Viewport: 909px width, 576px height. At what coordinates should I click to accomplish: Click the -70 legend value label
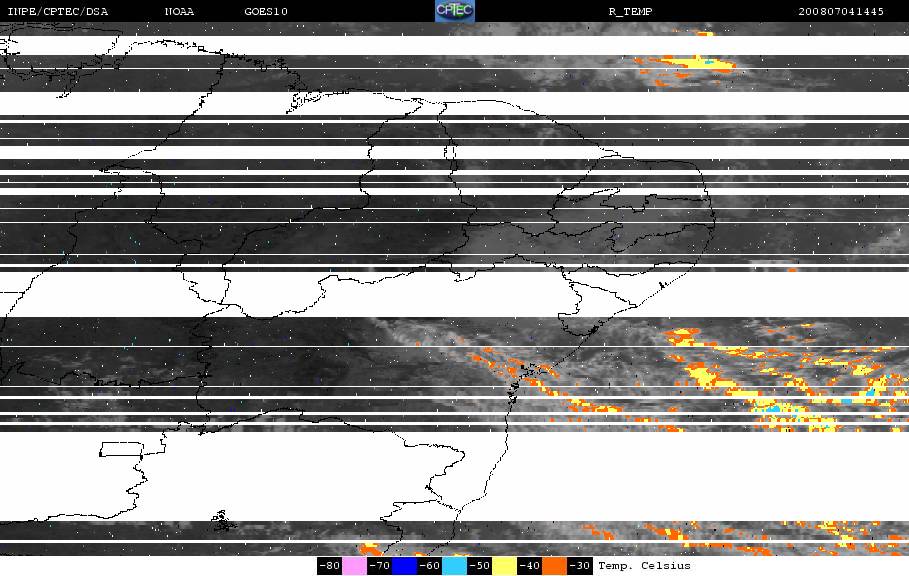coord(379,566)
